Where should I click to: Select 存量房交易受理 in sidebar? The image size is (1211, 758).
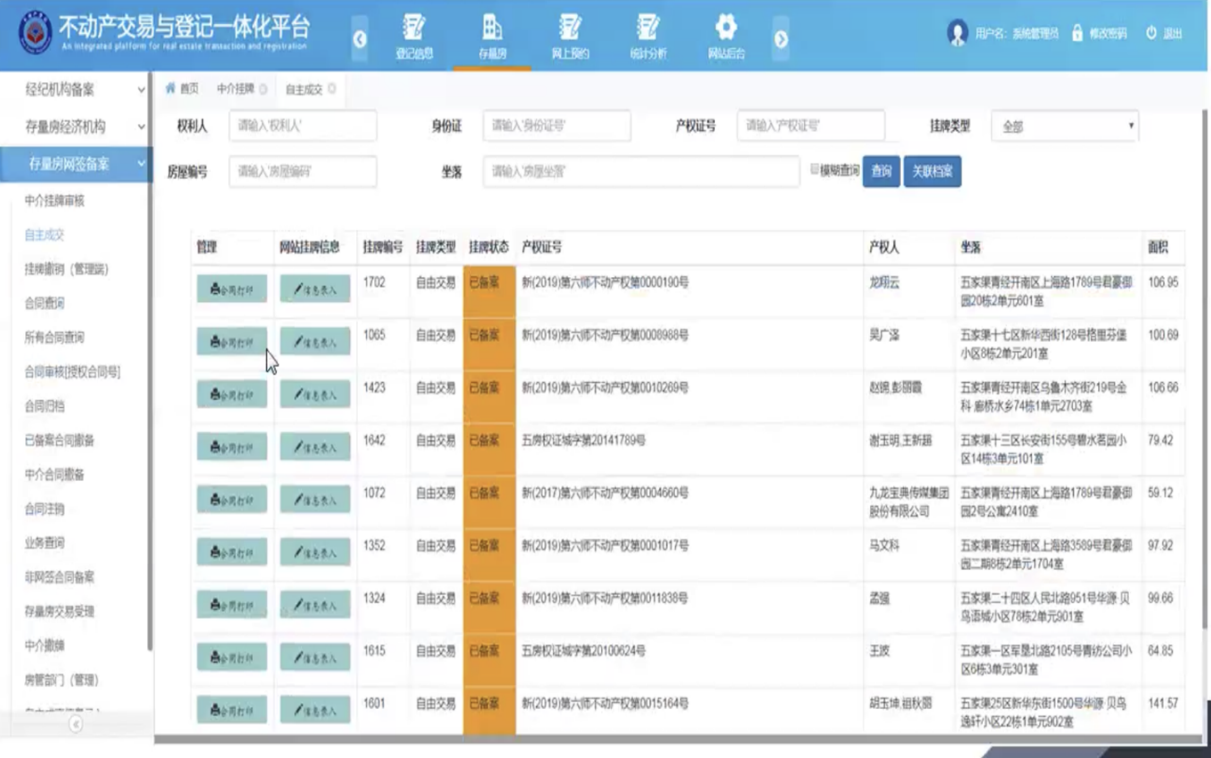tap(59, 611)
